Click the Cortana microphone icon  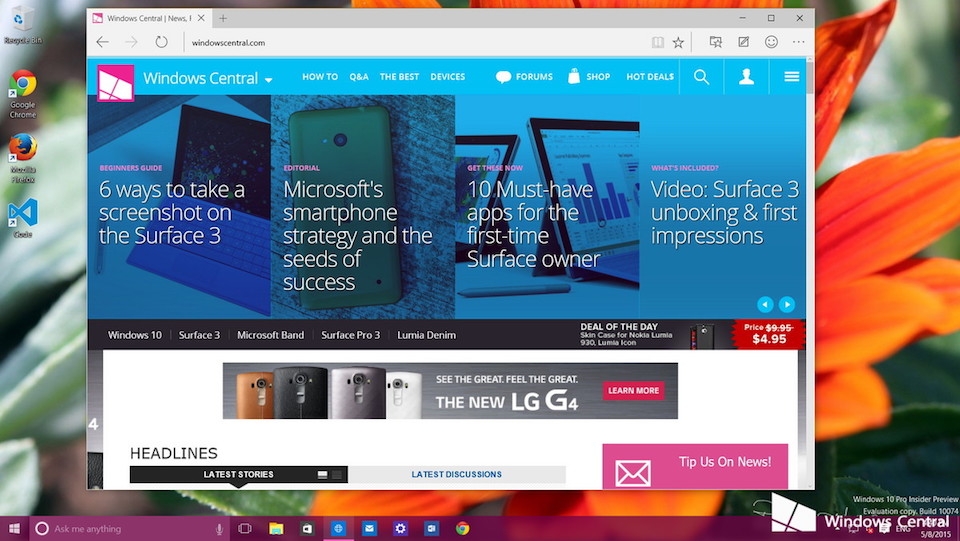[x=219, y=529]
